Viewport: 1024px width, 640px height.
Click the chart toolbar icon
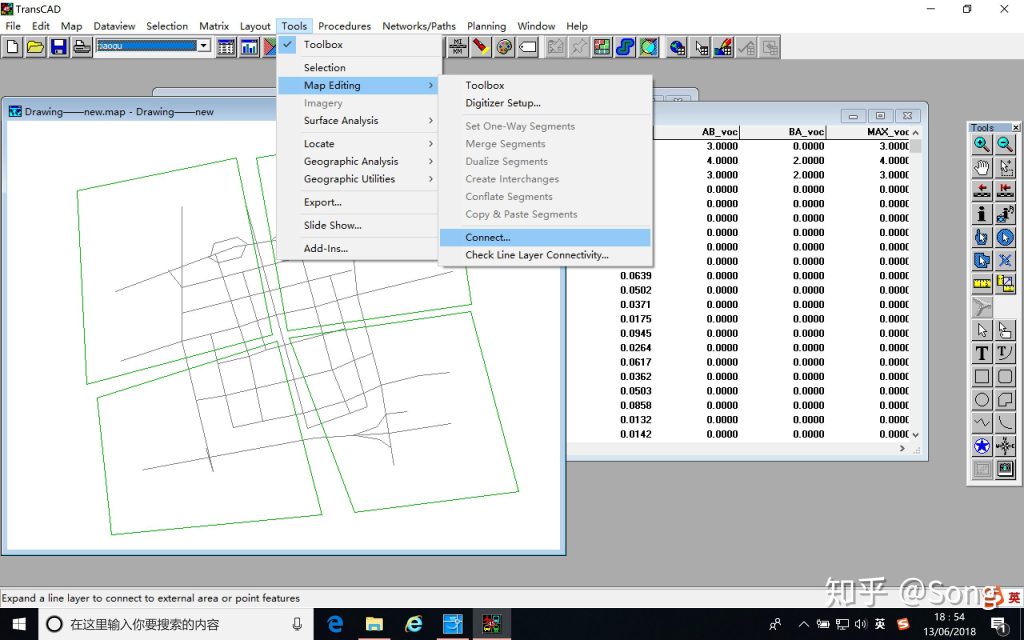coord(249,47)
